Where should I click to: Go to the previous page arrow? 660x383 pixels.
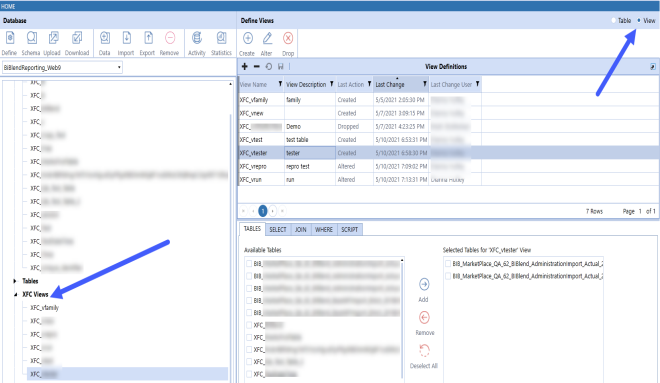point(253,211)
